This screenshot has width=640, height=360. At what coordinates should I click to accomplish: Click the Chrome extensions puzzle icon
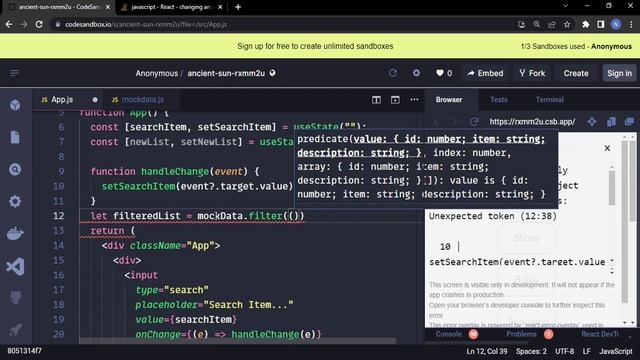point(586,24)
